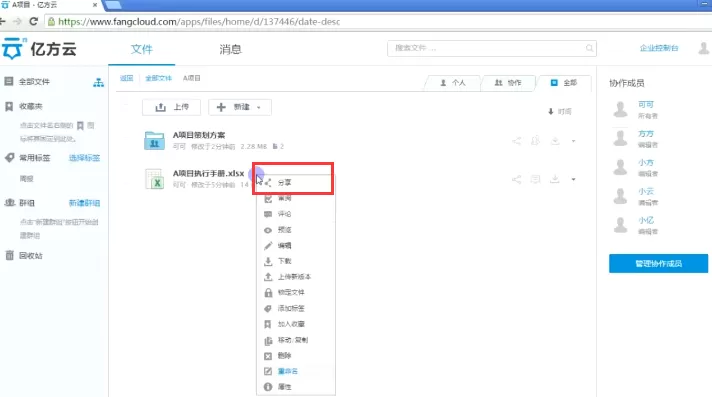Viewport: 712px width, 397px height.
Task: Choose 分享 in the context menu
Action: [x=296, y=183]
